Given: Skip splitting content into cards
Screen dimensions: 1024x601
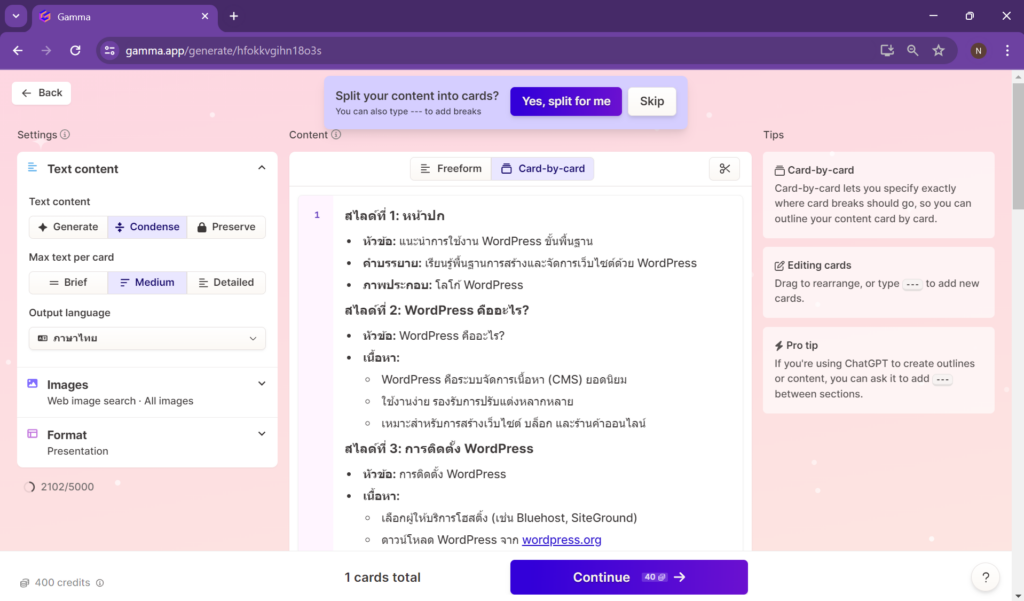Looking at the screenshot, I should pos(652,101).
